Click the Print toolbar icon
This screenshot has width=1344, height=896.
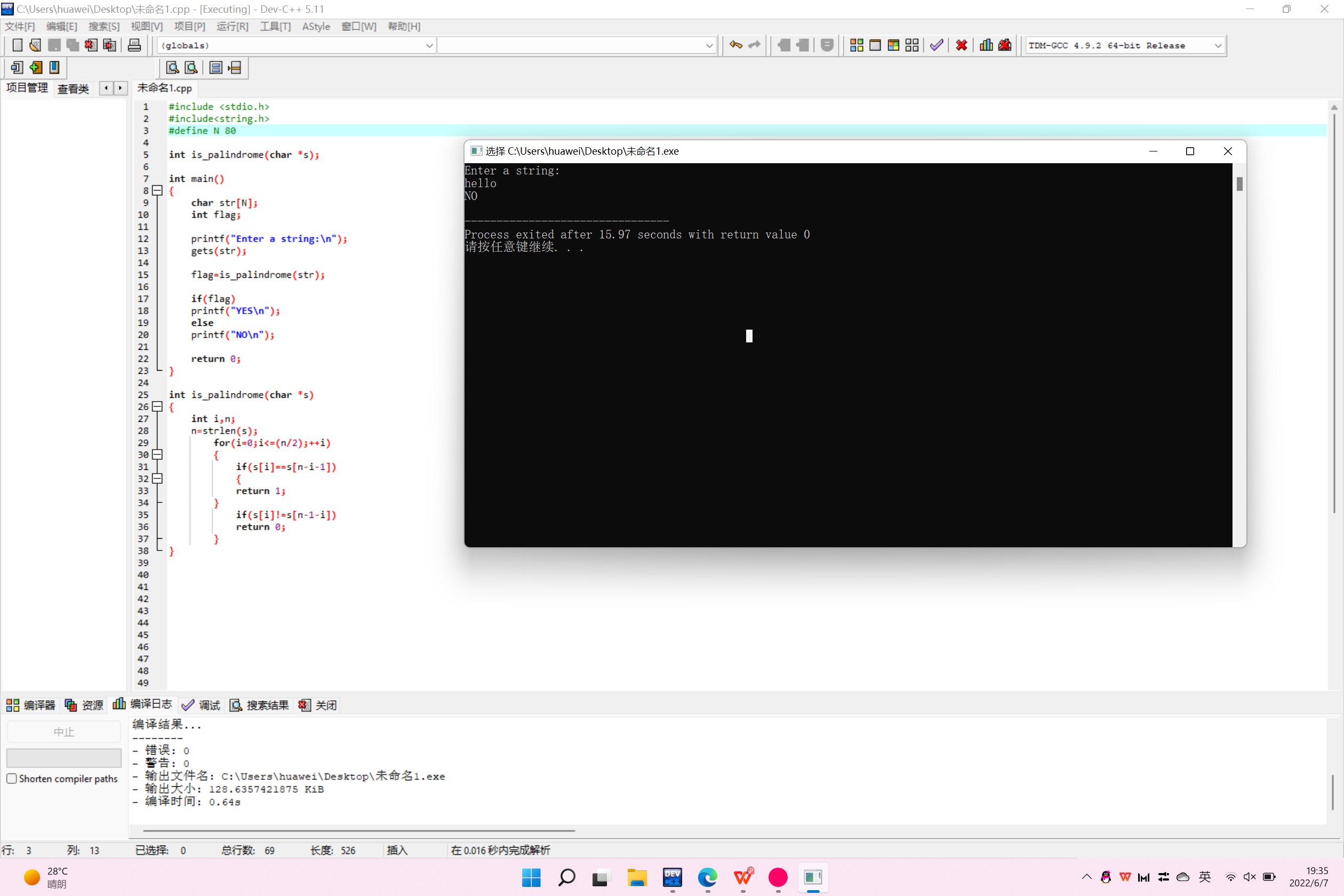(x=134, y=45)
